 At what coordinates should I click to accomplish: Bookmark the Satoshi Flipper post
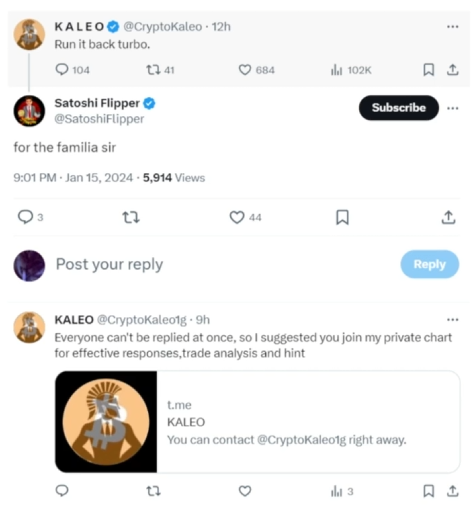pos(342,217)
